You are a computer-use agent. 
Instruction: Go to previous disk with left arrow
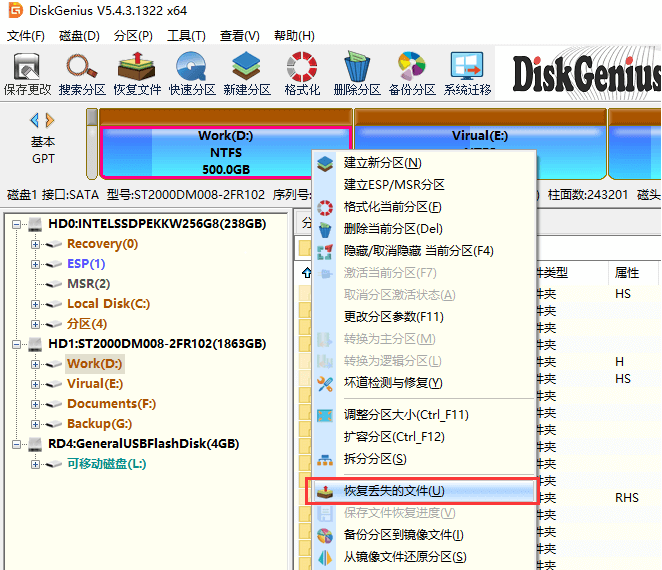coord(35,120)
